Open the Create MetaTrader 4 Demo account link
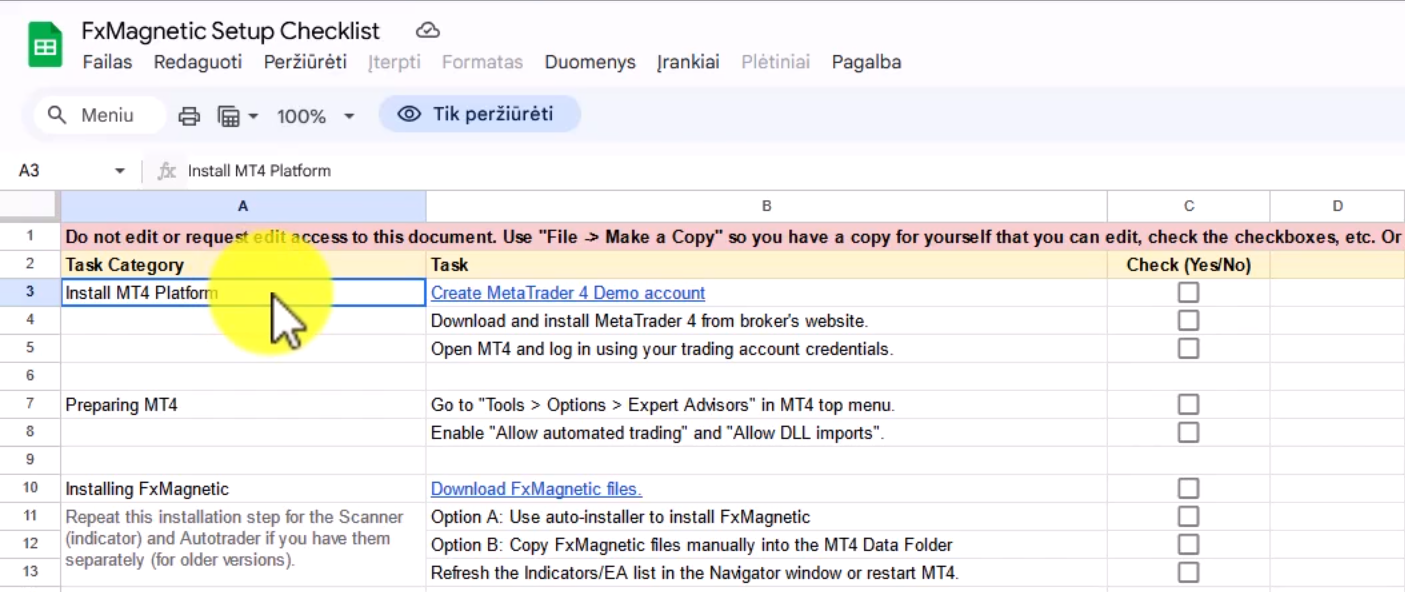The height and width of the screenshot is (592, 1405). point(567,293)
